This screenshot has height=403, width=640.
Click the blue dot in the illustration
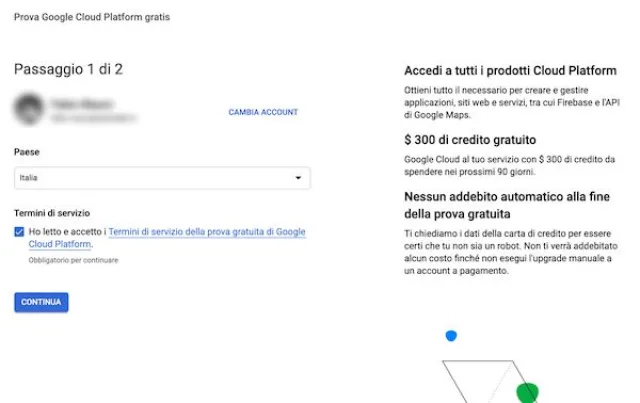tap(450, 336)
